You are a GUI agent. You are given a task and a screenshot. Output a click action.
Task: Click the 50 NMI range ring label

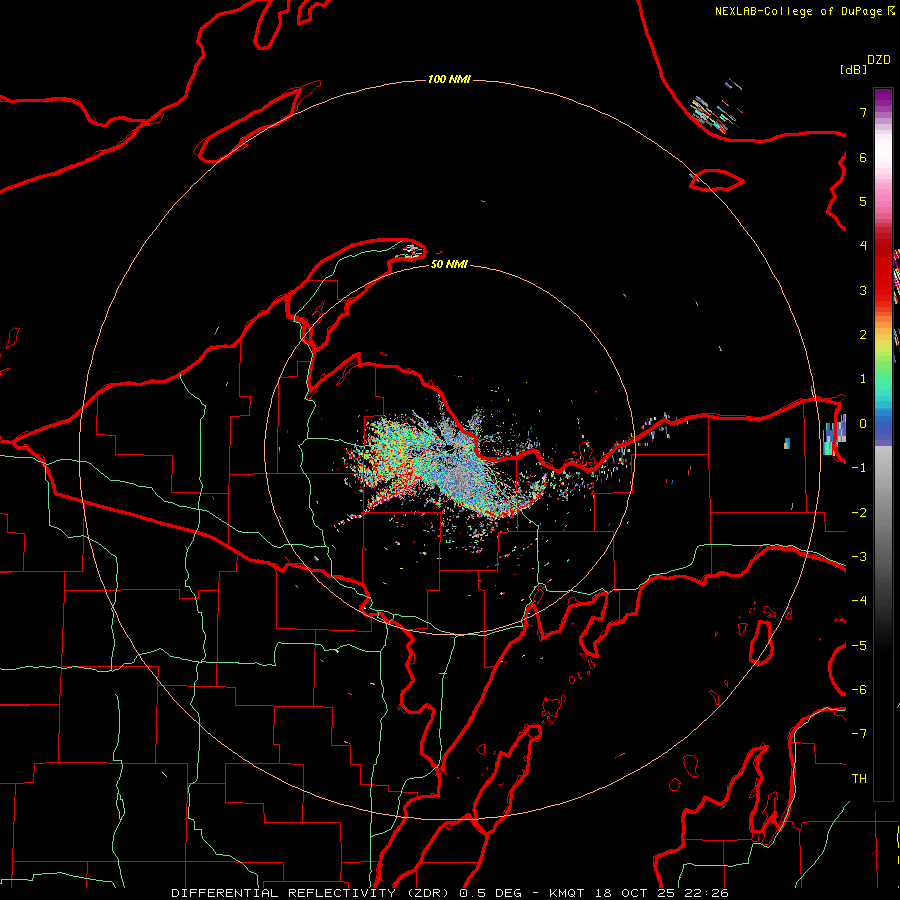point(449,264)
